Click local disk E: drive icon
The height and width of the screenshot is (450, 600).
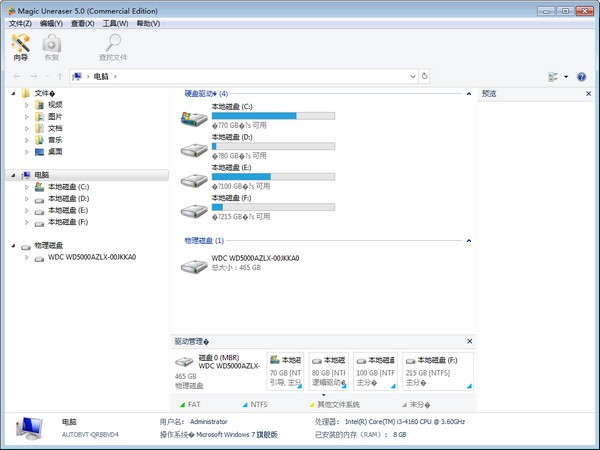point(194,180)
